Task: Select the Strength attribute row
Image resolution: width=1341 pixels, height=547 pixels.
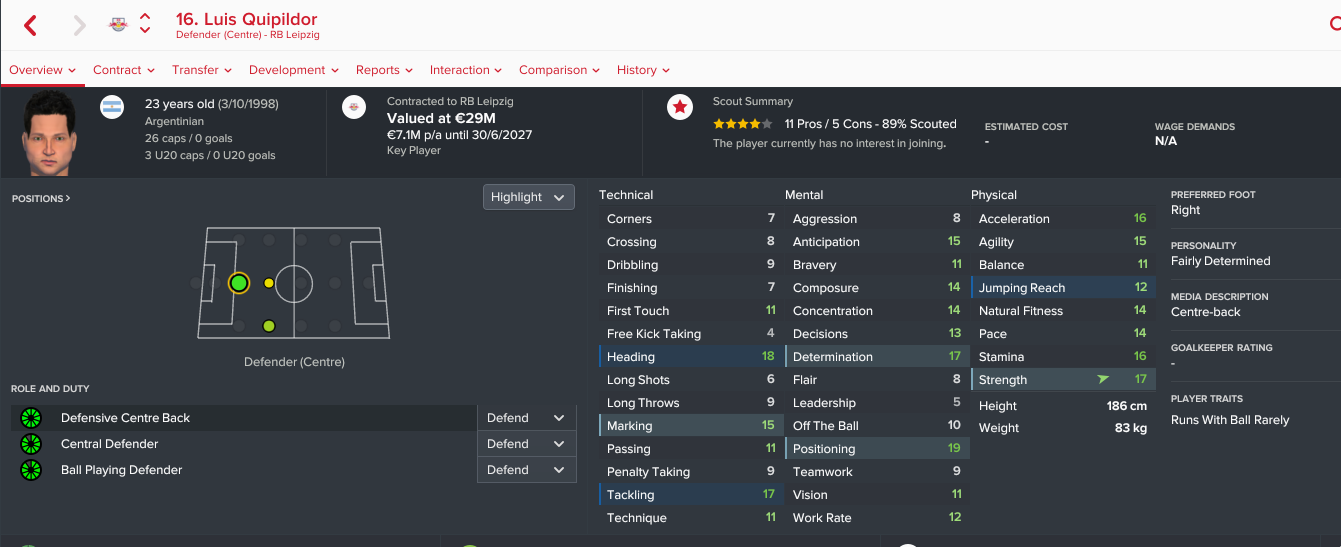Action: pos(1063,380)
